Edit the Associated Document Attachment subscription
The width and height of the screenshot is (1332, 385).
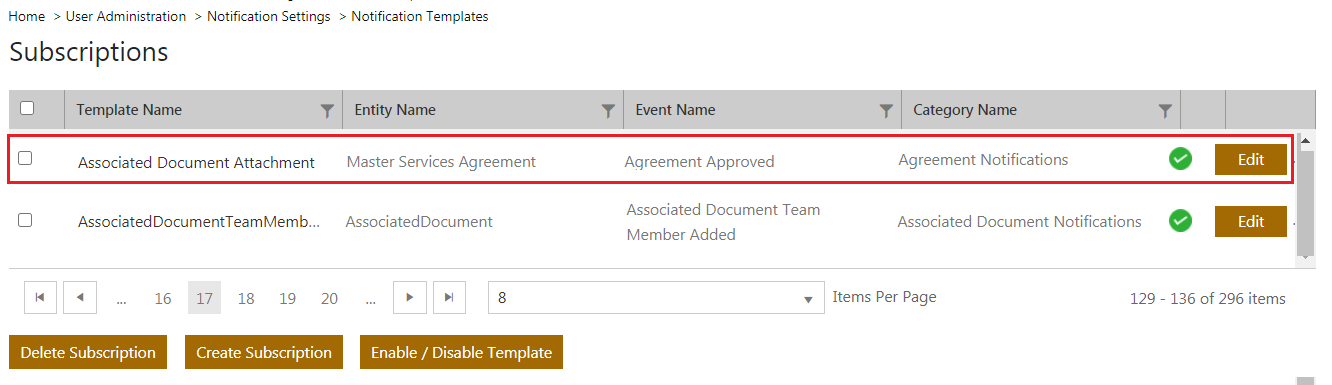pyautogui.click(x=1251, y=159)
